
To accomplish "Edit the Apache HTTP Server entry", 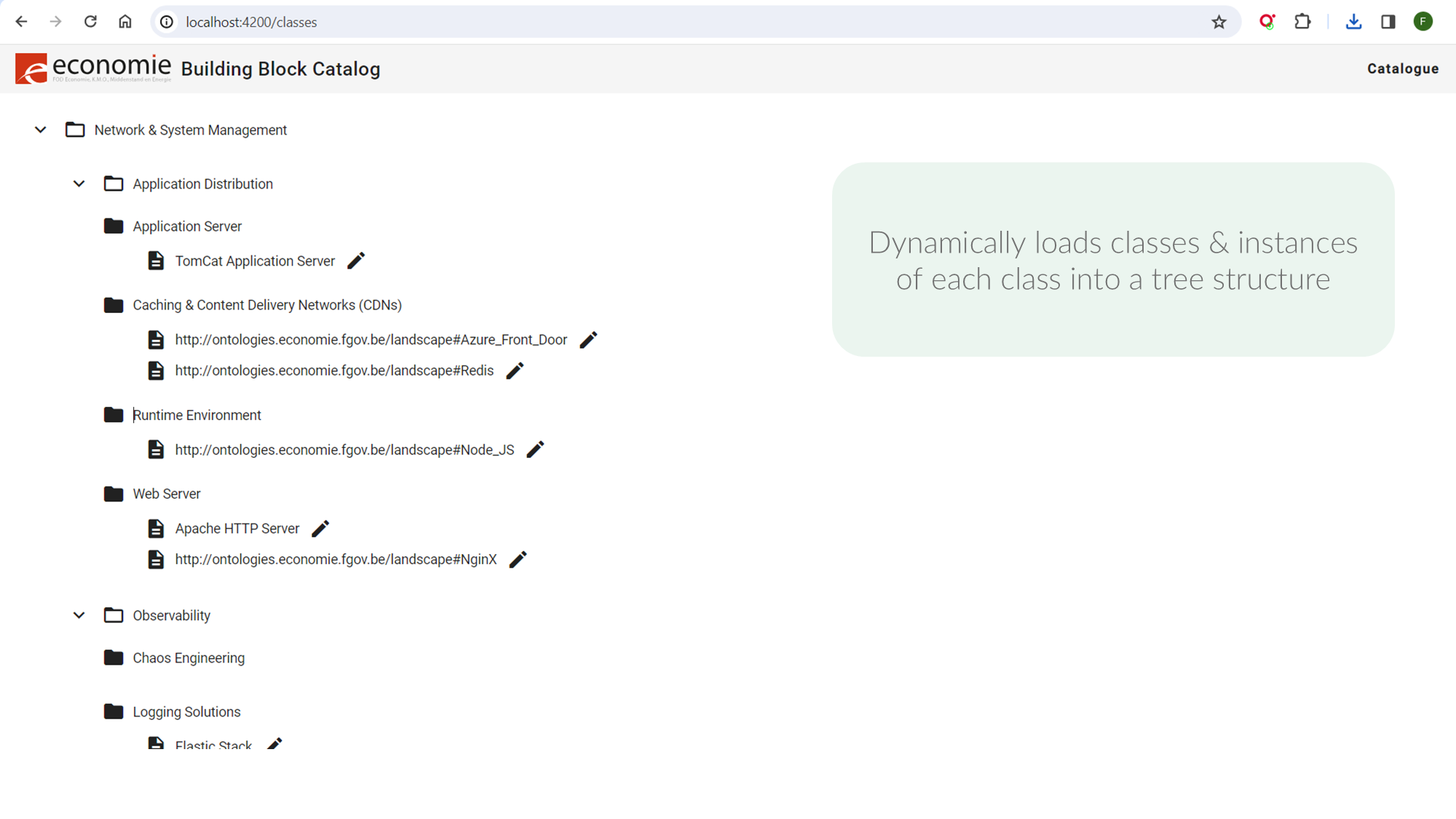I will pos(320,529).
